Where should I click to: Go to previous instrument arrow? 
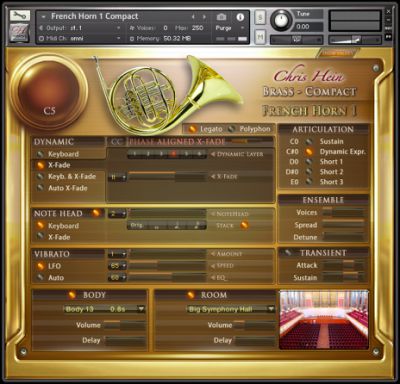pyautogui.click(x=193, y=17)
